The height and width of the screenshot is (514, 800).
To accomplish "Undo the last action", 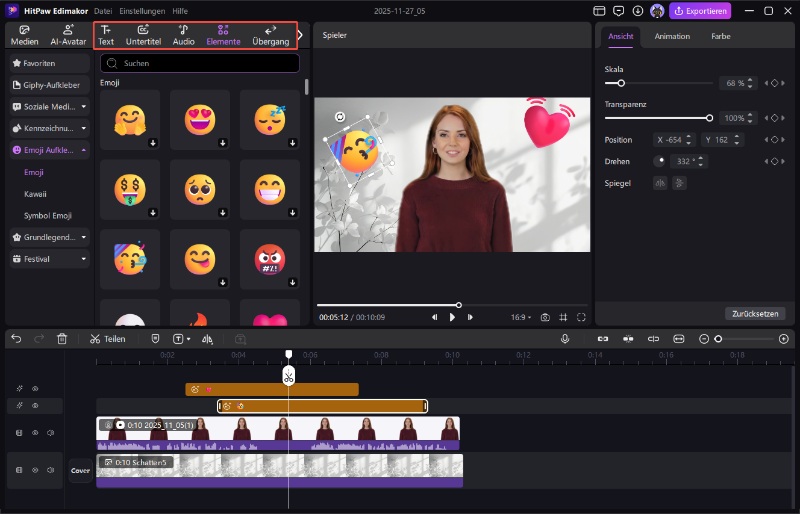I will pos(16,339).
